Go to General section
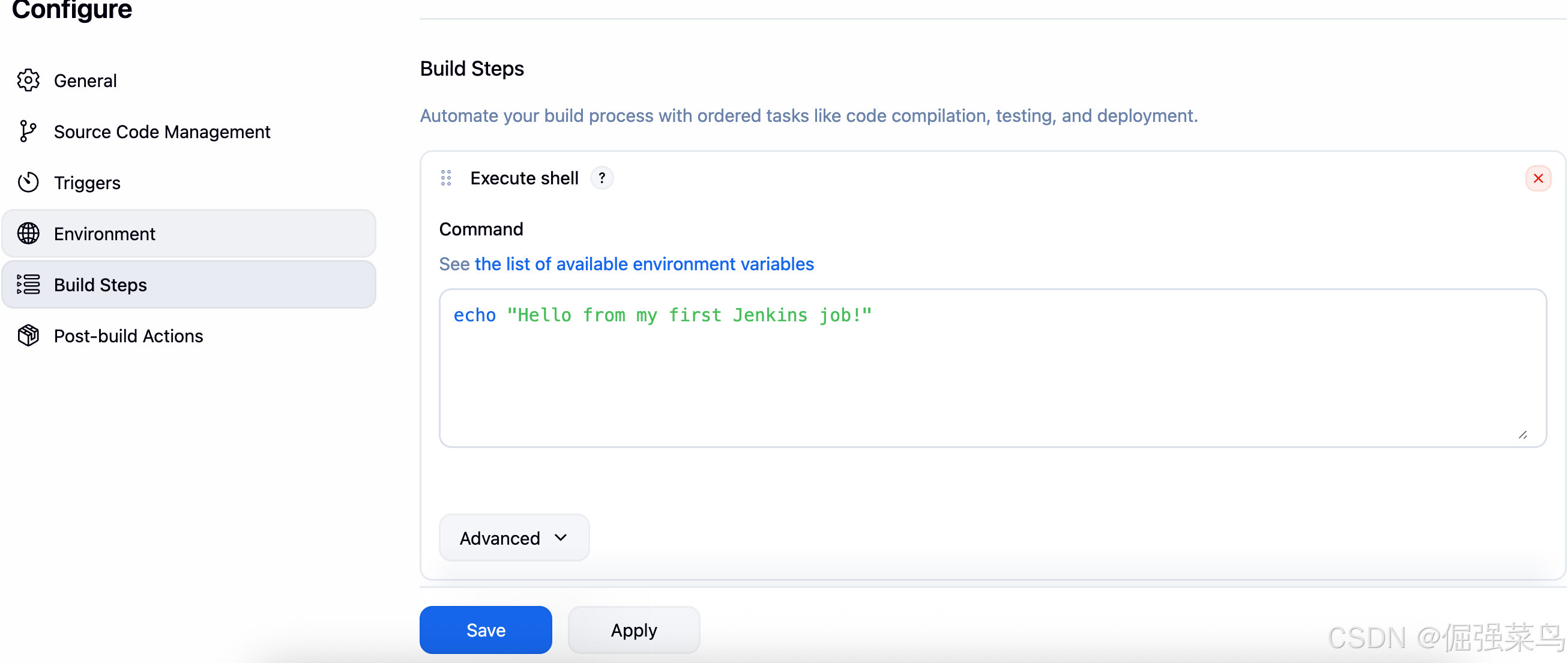This screenshot has width=1568, height=663. [x=85, y=80]
